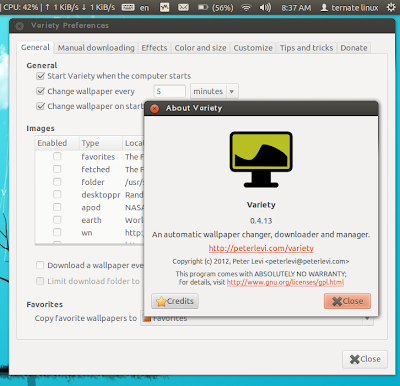The image size is (400, 386).
Task: Click the 8:37 AM clock
Action: (x=296, y=7)
